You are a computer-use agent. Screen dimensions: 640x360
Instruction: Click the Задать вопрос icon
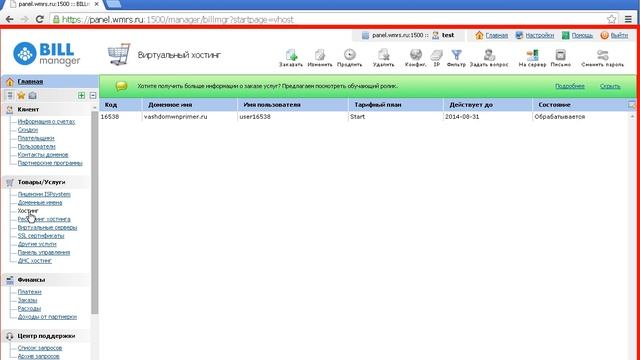click(x=489, y=55)
